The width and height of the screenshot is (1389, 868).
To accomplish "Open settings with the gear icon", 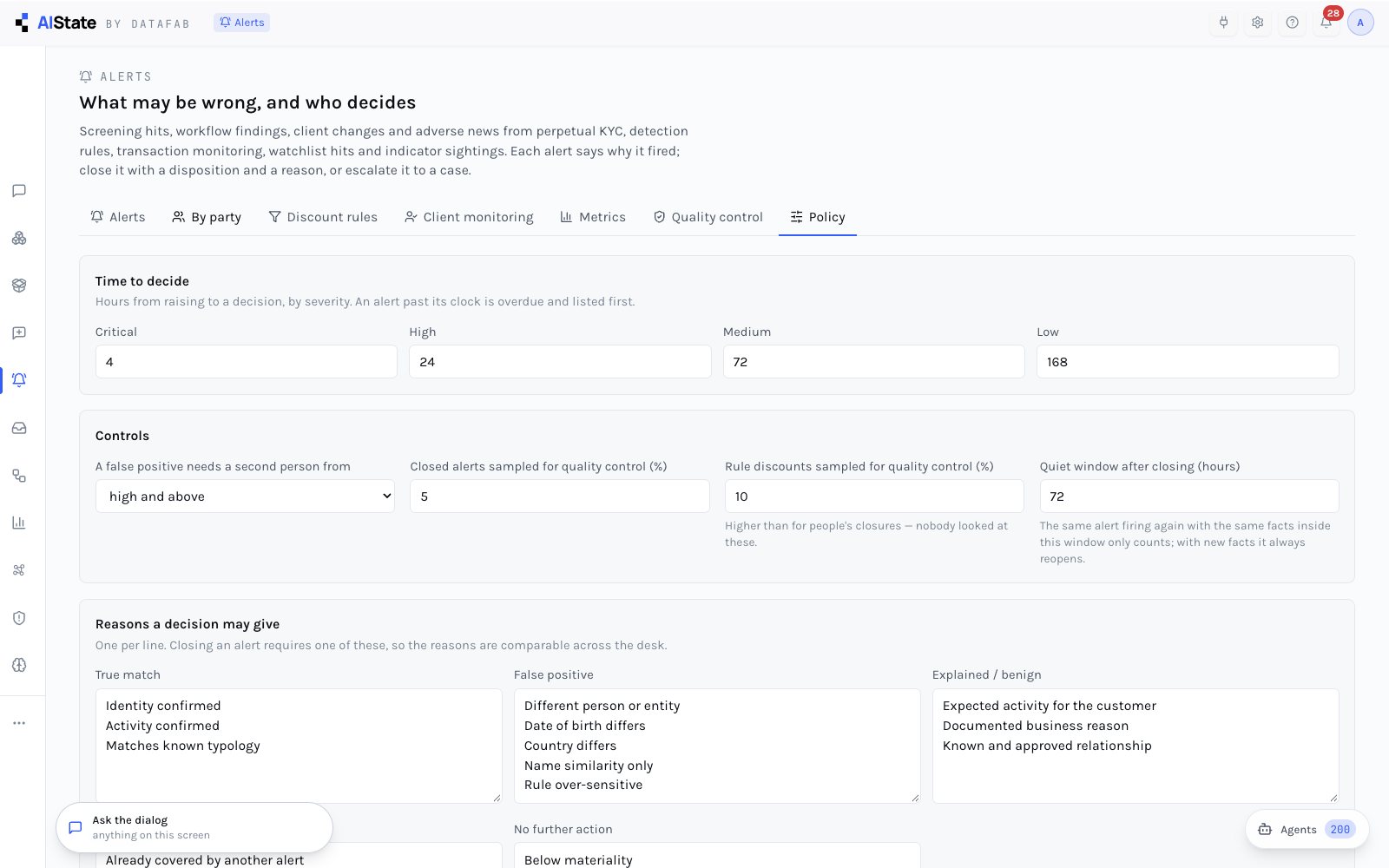I will point(1258,23).
